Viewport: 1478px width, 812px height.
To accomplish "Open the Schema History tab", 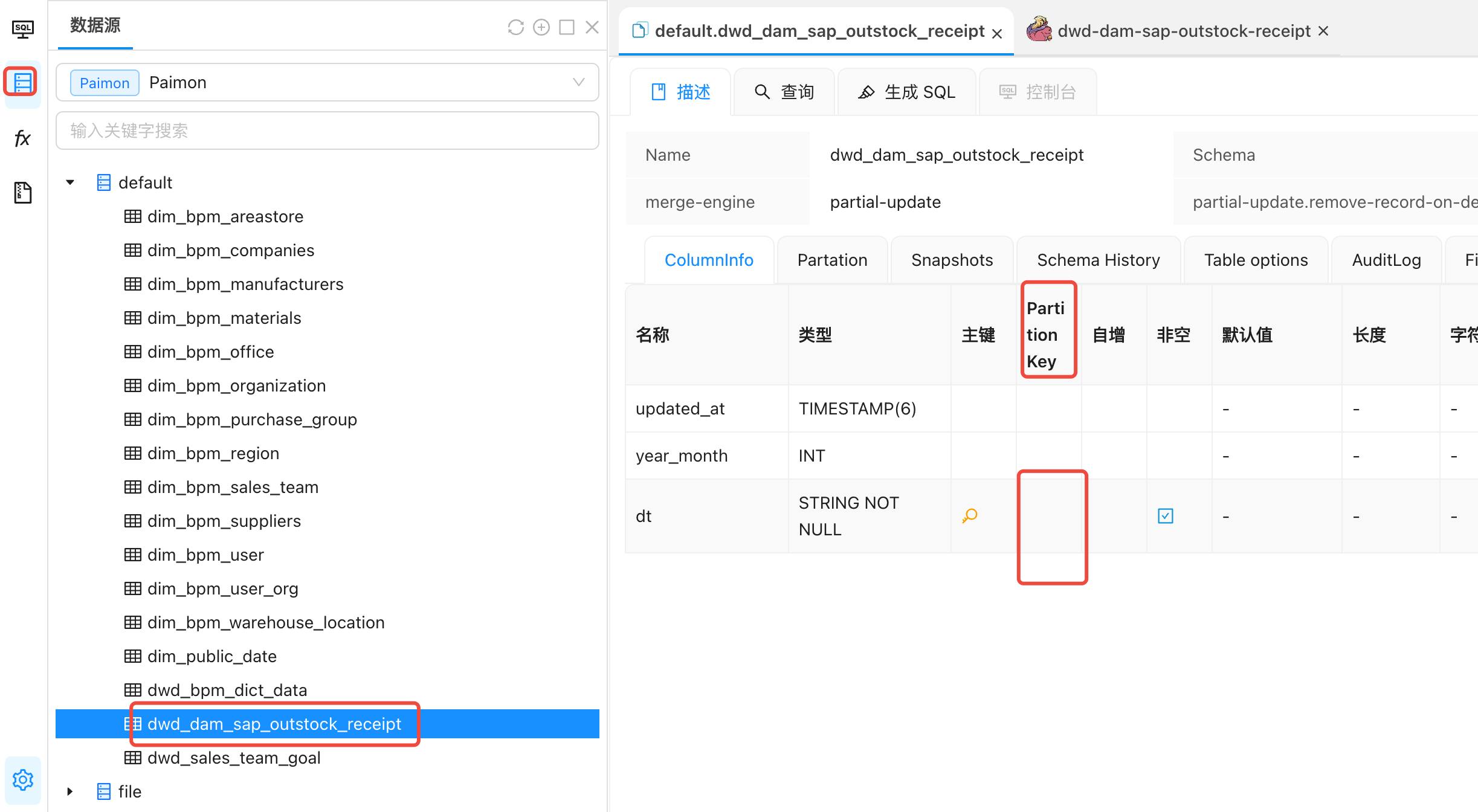I will [1098, 260].
